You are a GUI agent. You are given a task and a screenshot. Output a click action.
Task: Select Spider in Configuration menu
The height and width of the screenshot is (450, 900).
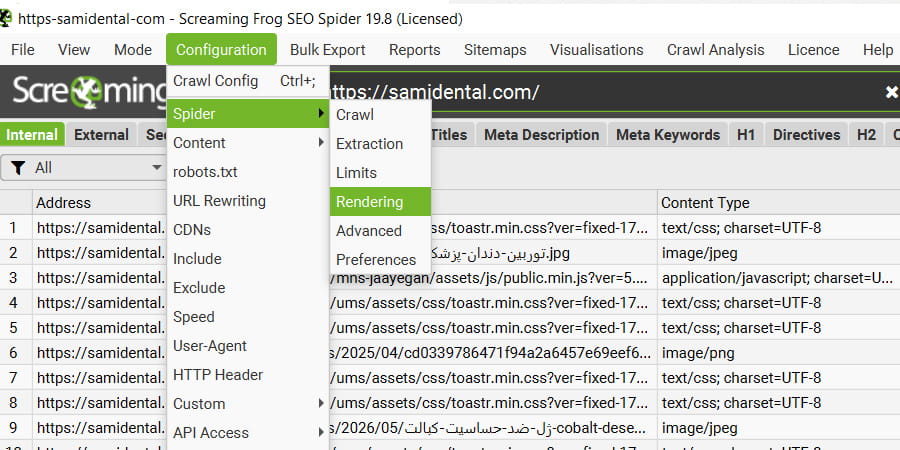(x=247, y=114)
